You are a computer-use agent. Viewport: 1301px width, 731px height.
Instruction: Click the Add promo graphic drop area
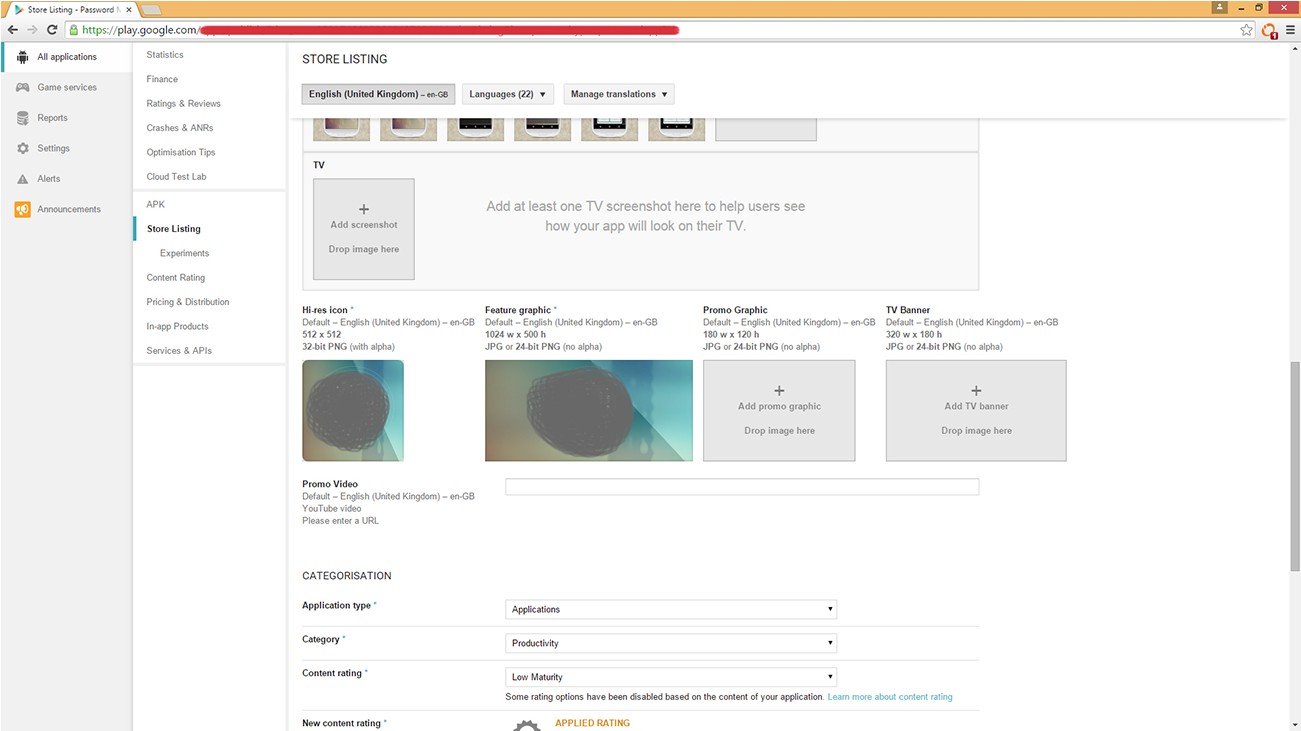779,410
